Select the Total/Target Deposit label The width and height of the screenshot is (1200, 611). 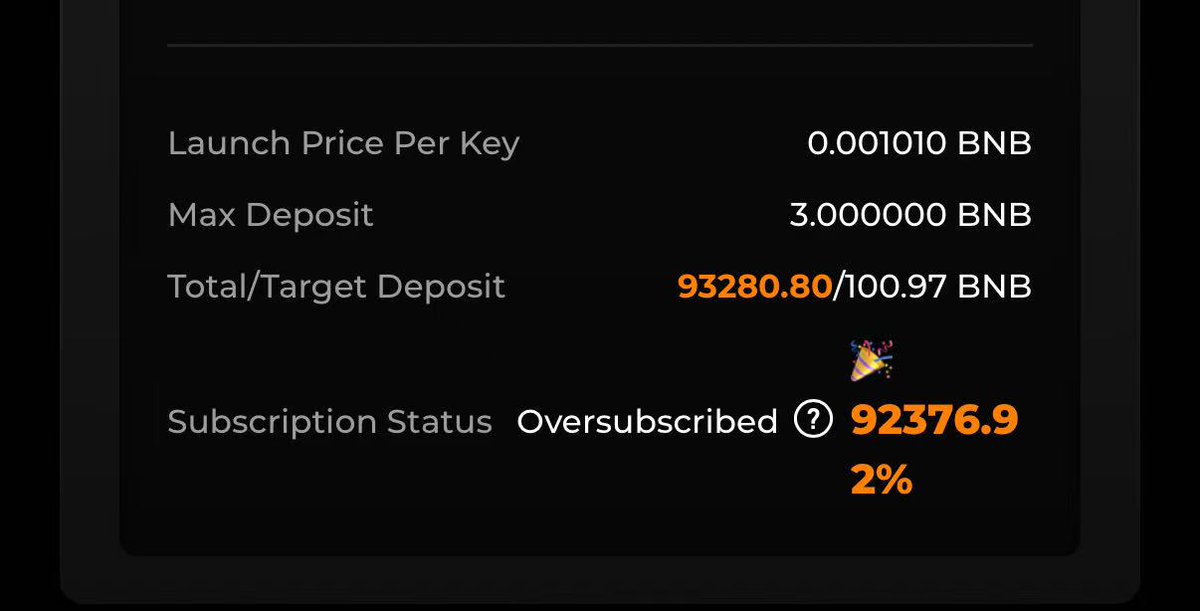(336, 287)
